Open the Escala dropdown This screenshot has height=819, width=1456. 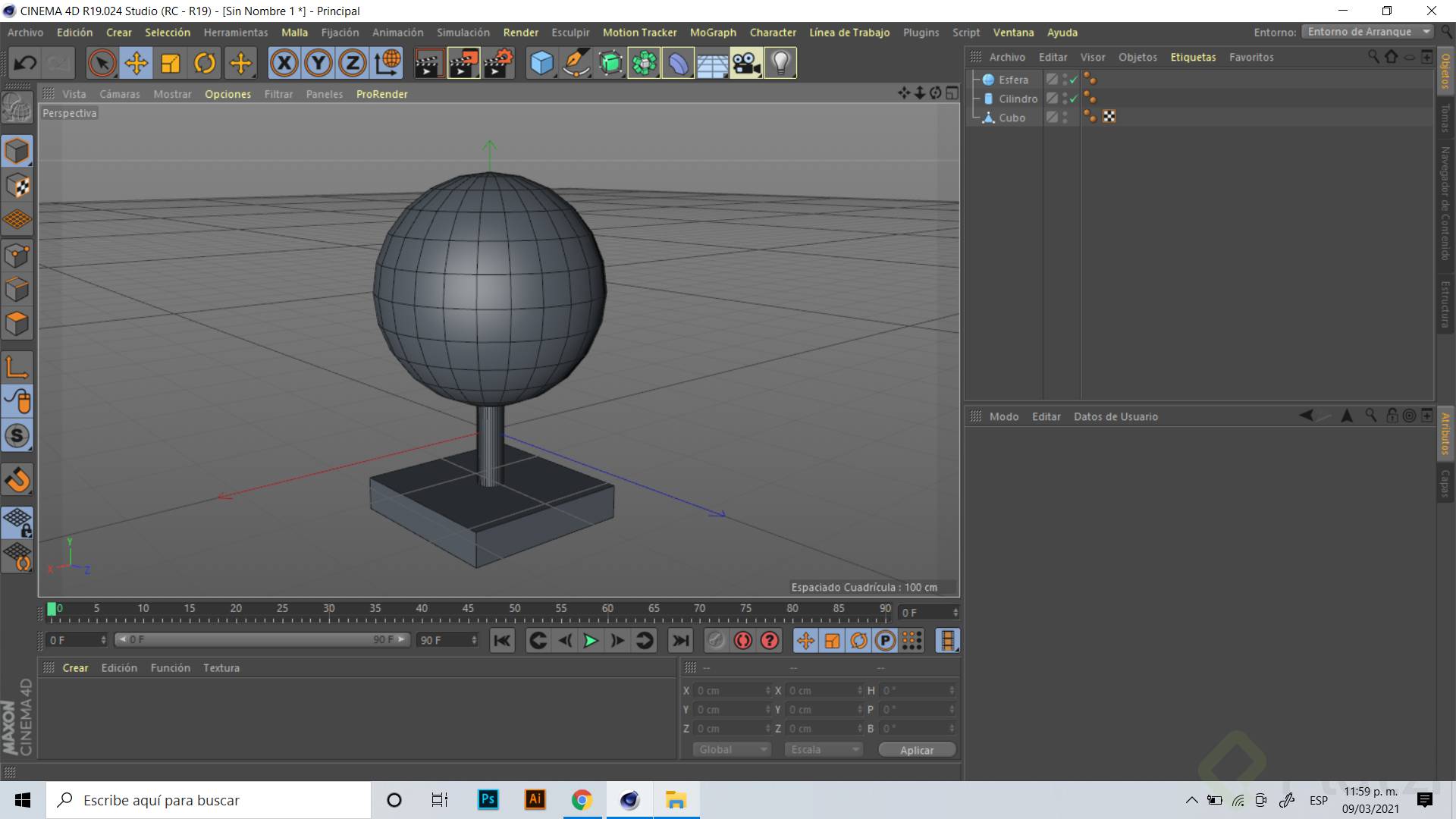point(824,749)
